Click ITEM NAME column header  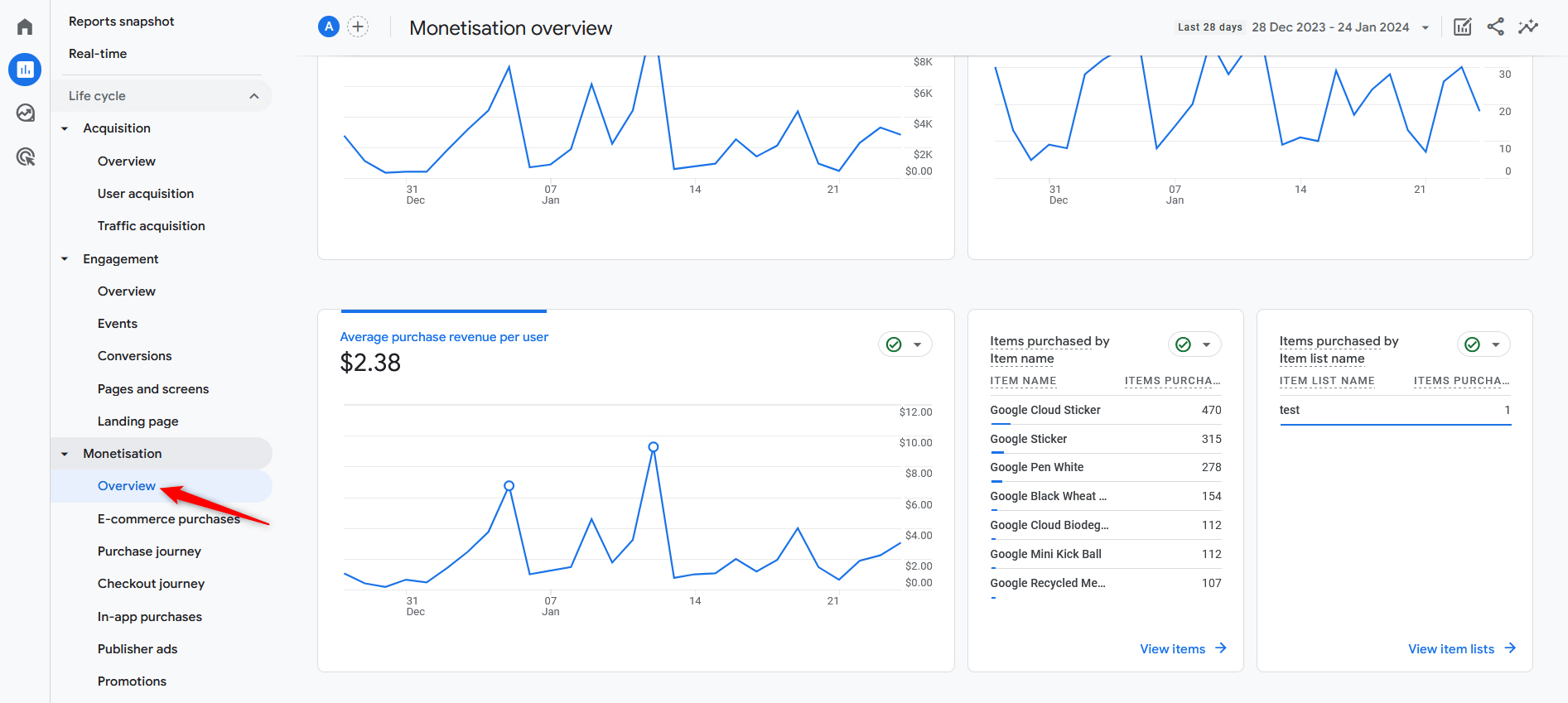(1023, 381)
